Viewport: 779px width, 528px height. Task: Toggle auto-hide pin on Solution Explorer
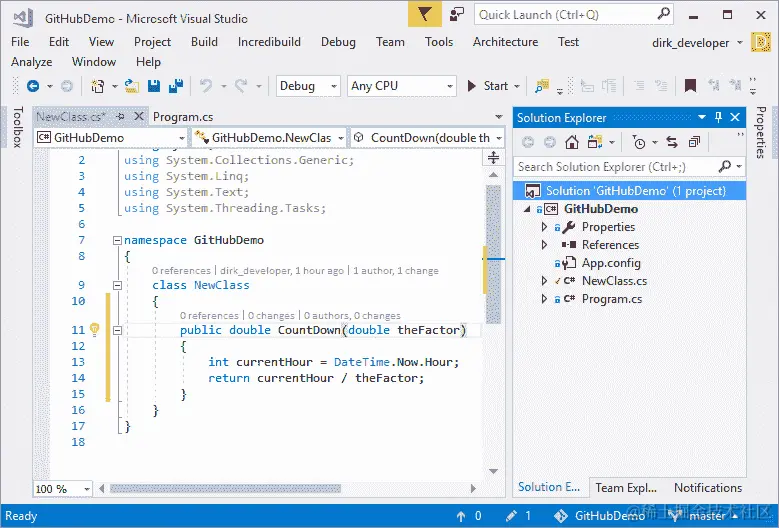tap(718, 117)
